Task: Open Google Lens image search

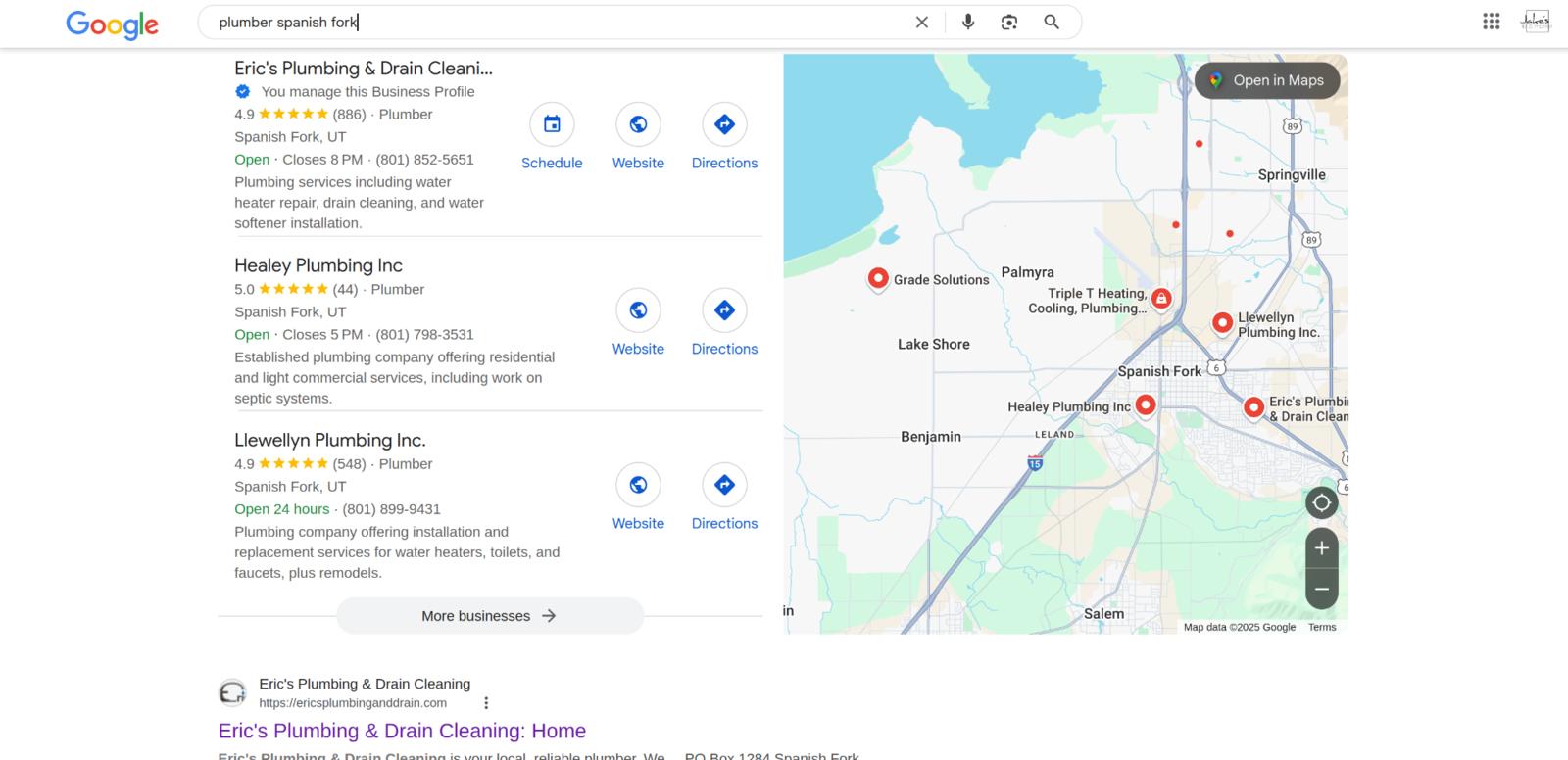Action: pos(1009,22)
